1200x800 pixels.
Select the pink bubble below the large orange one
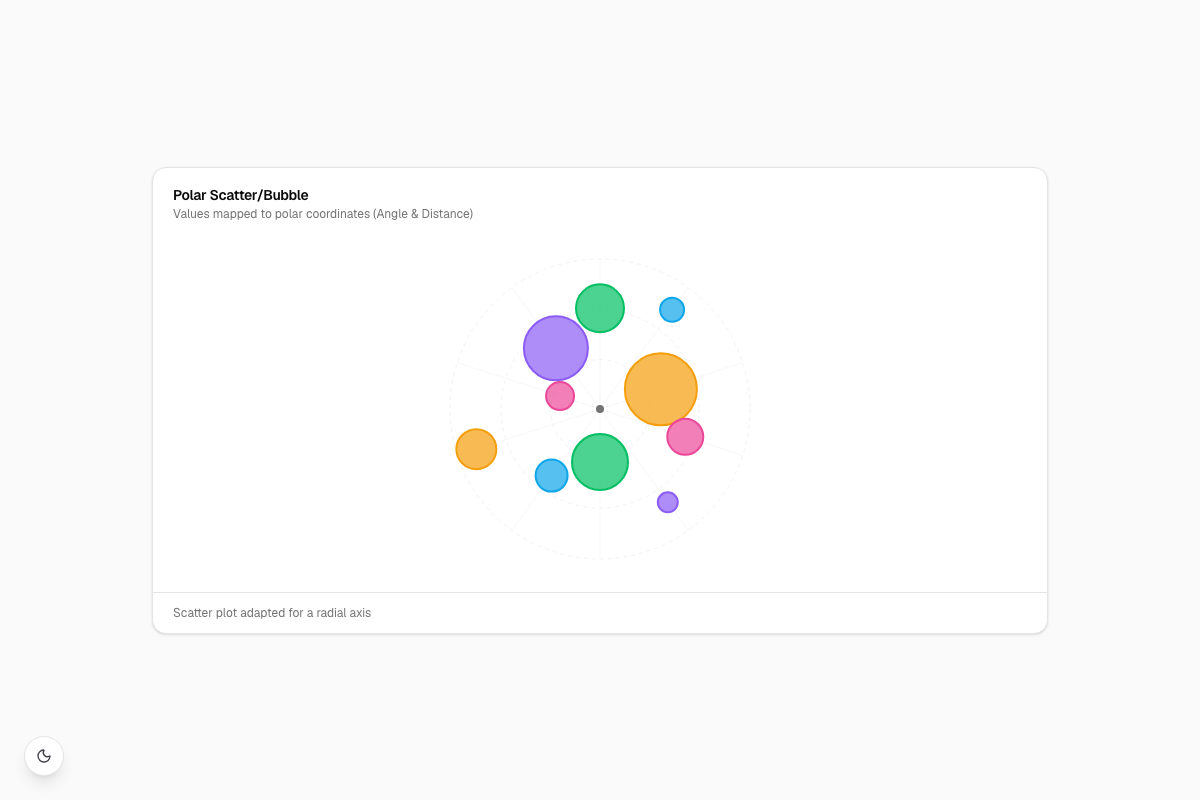pyautogui.click(x=685, y=436)
